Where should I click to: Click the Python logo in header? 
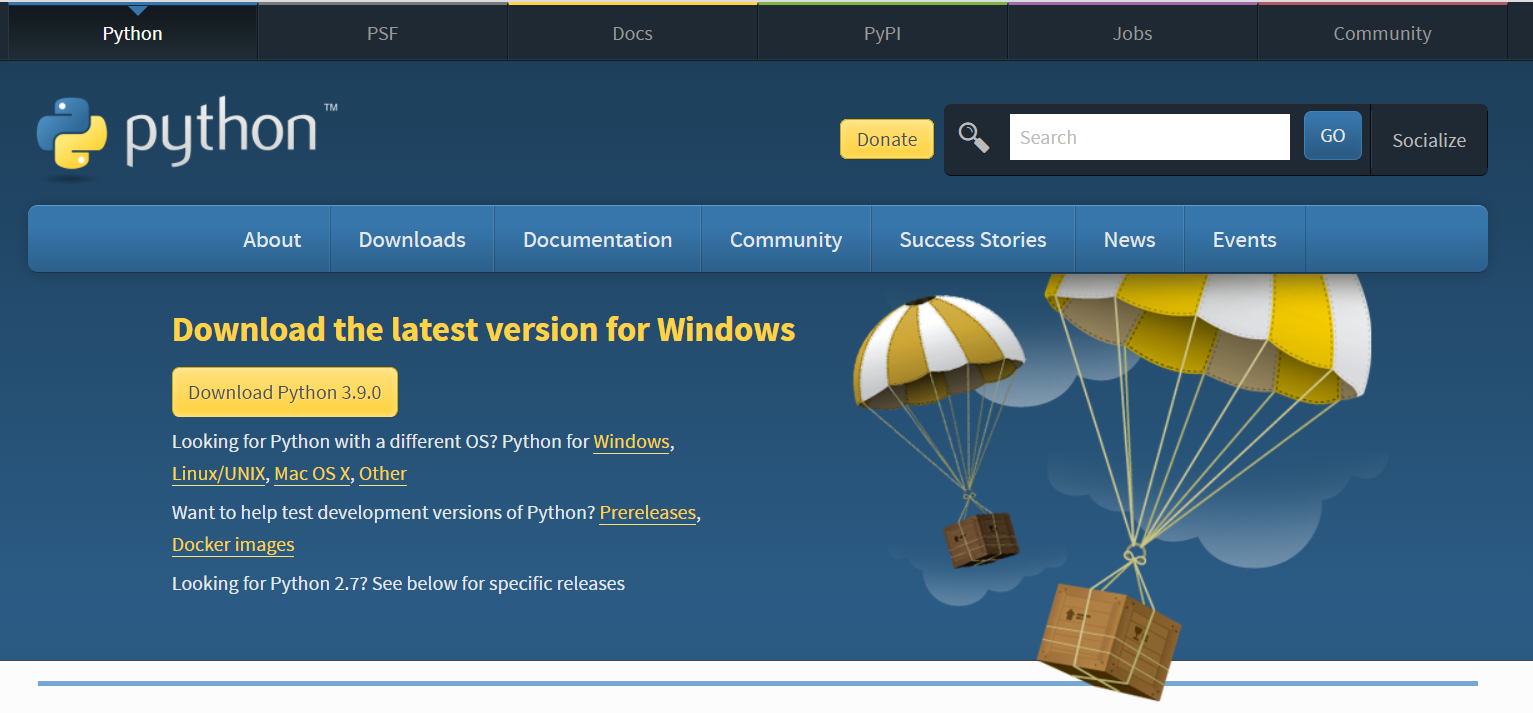click(187, 137)
